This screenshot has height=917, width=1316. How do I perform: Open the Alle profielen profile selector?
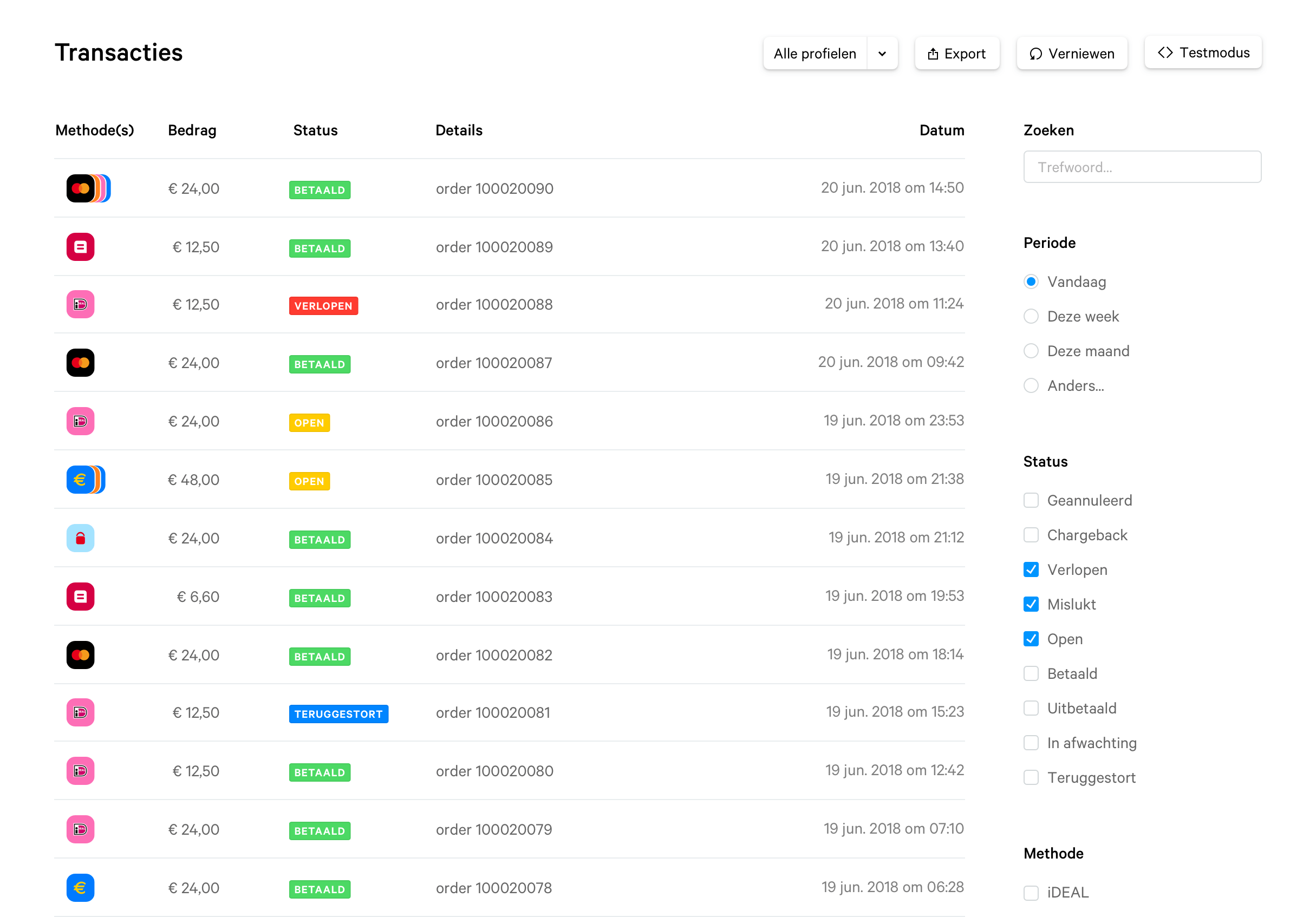[x=815, y=53]
